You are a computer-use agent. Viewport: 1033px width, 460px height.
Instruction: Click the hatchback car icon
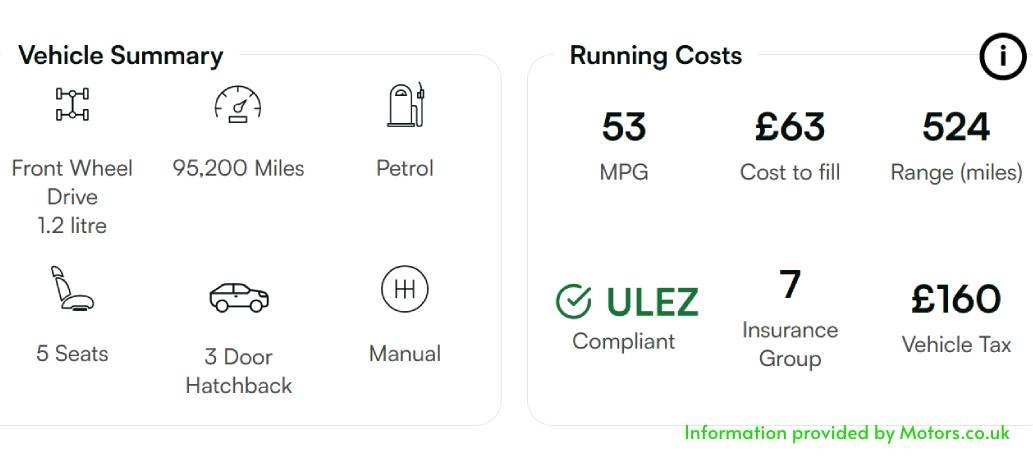[238, 297]
